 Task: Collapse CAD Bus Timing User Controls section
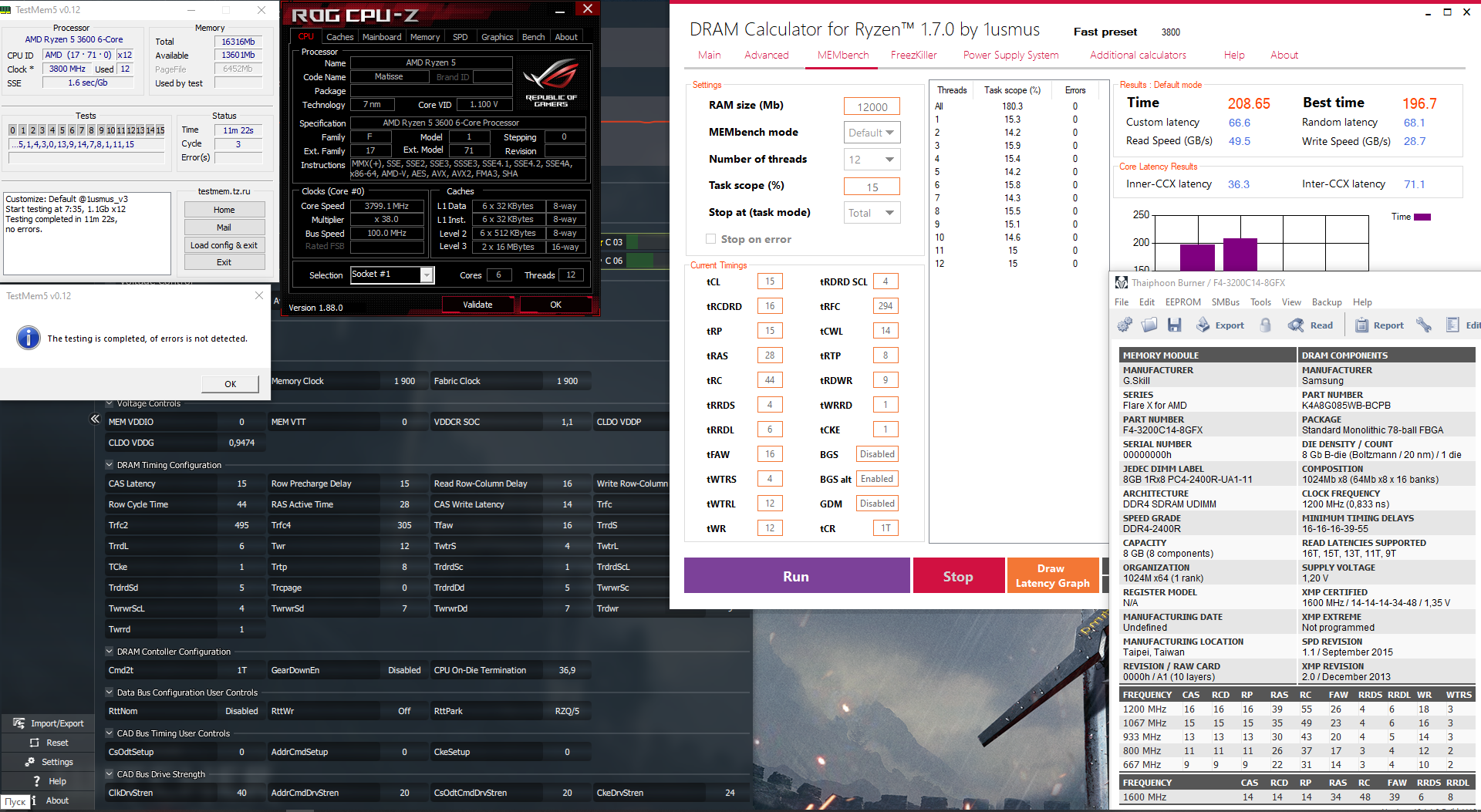pos(110,733)
